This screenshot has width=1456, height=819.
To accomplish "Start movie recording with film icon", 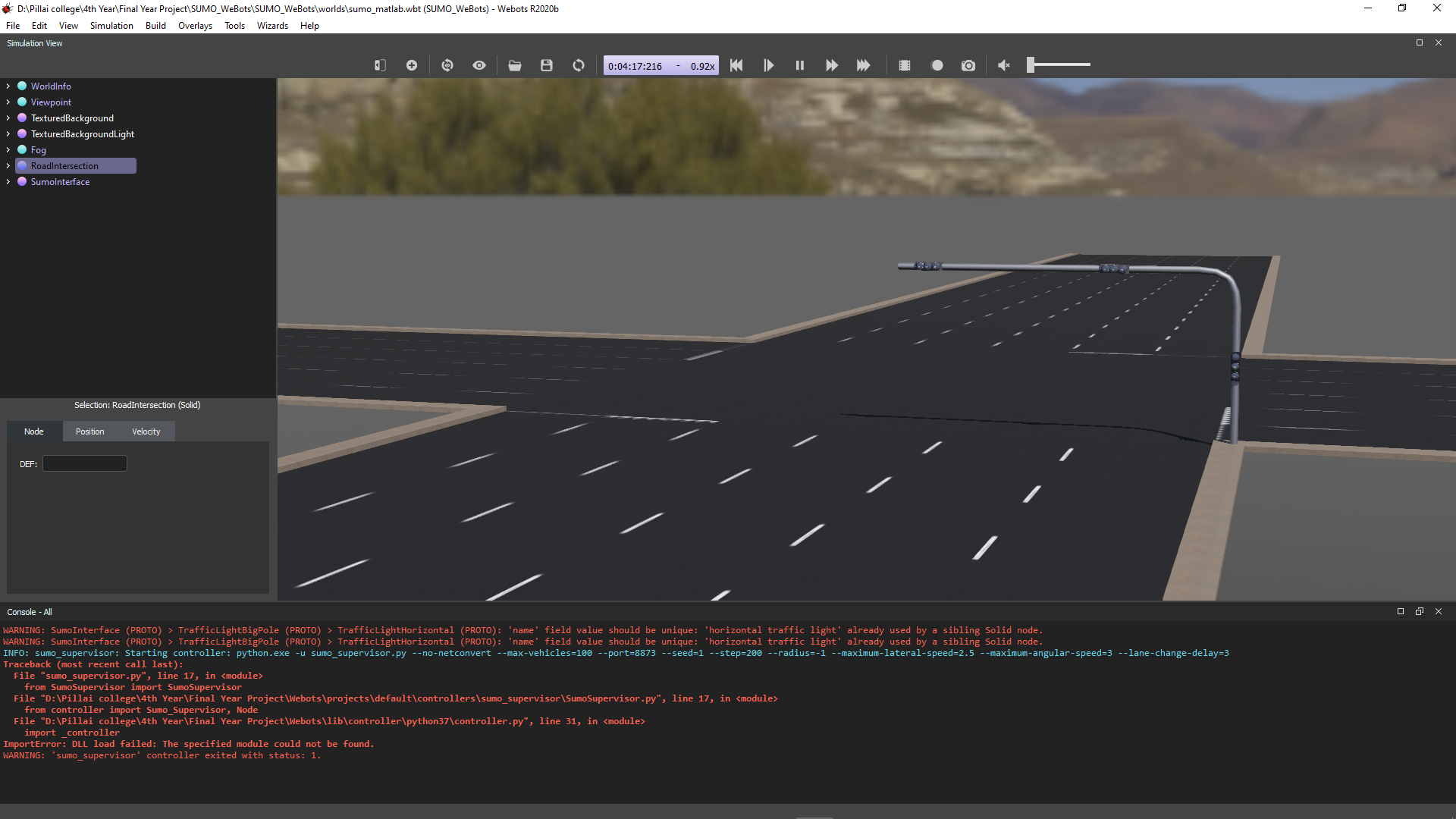I will [905, 65].
